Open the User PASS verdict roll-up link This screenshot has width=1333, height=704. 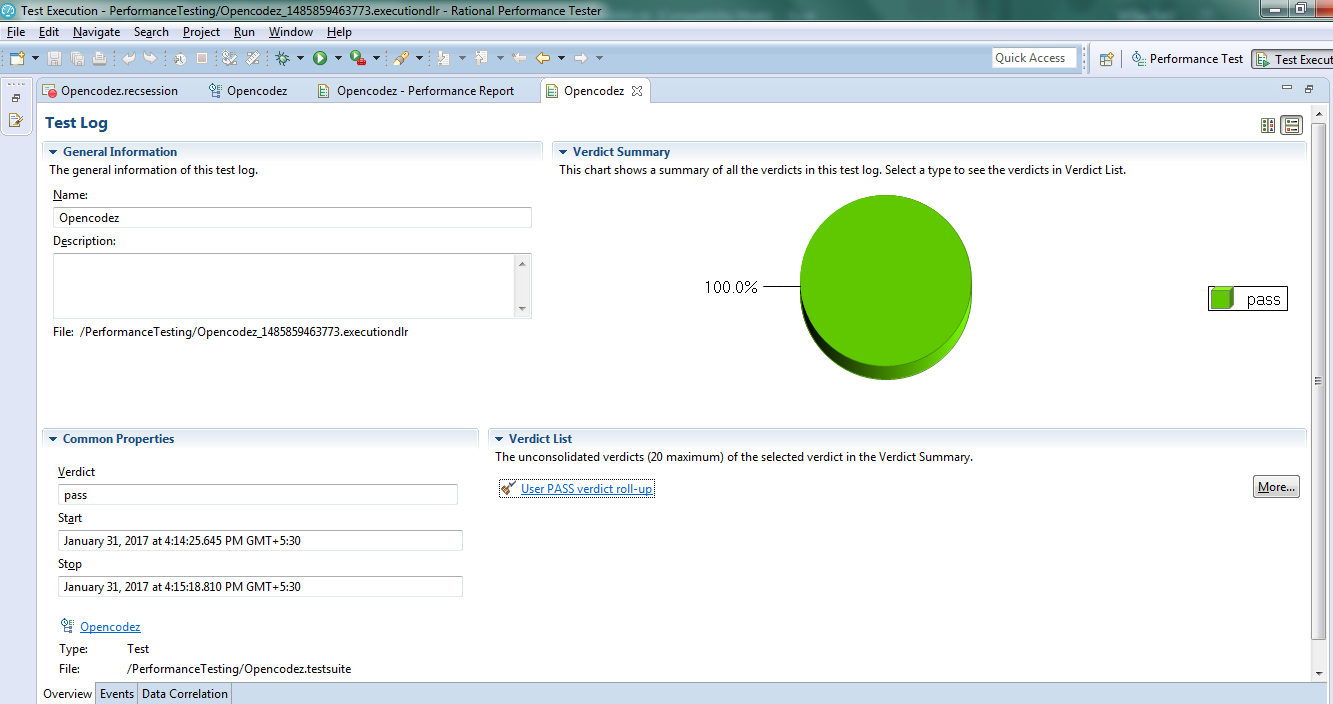click(586, 489)
